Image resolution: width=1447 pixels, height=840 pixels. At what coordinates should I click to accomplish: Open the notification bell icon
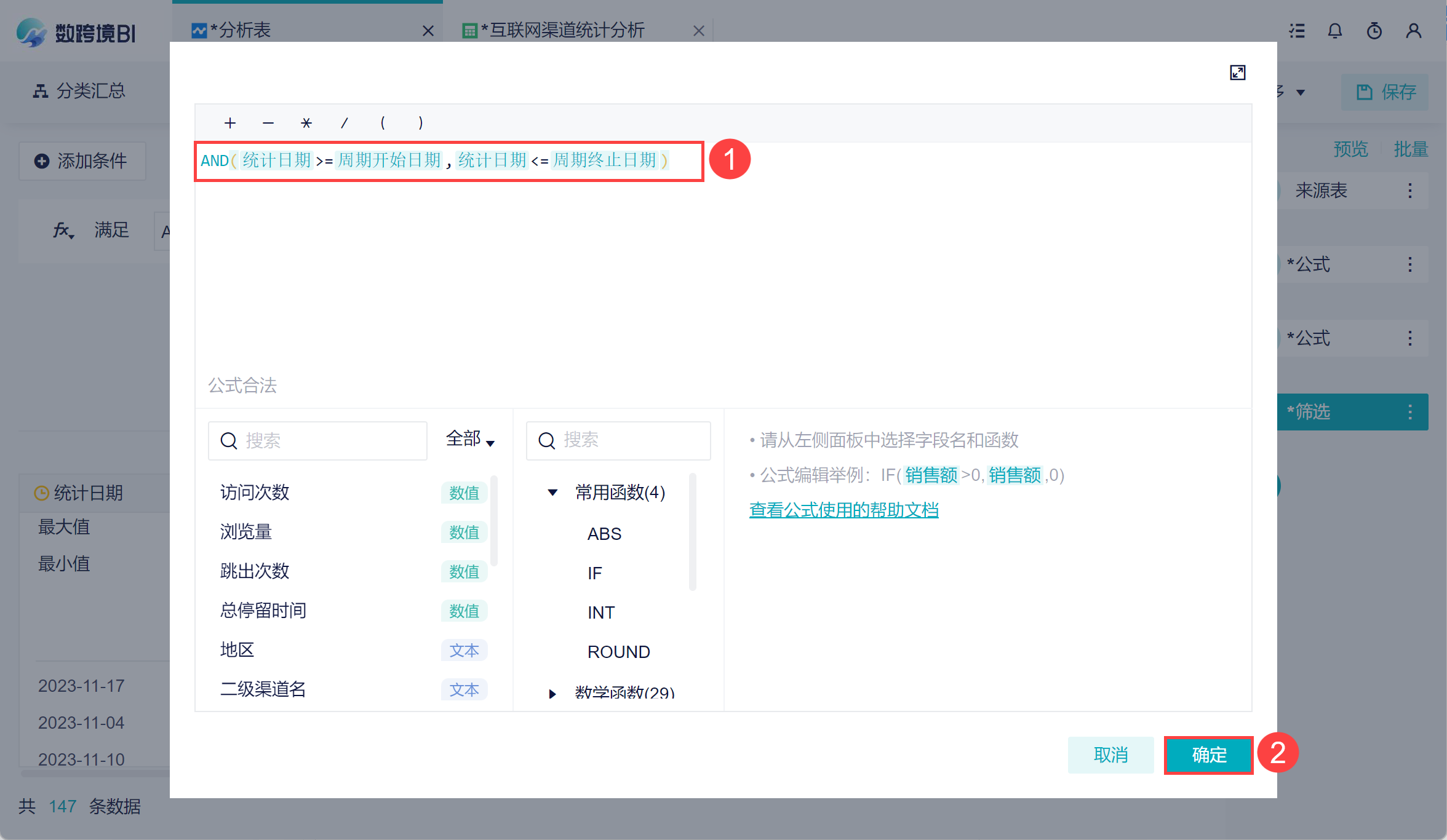coord(1334,31)
